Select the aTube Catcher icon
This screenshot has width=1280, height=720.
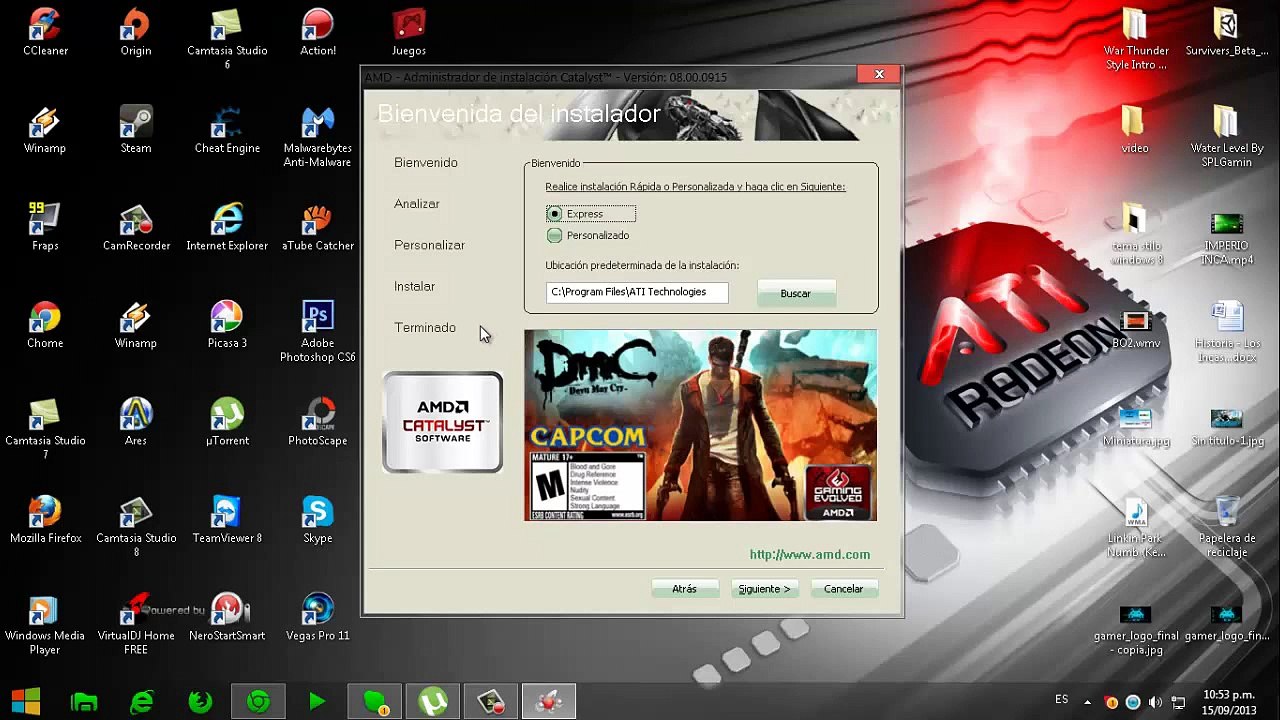318,227
